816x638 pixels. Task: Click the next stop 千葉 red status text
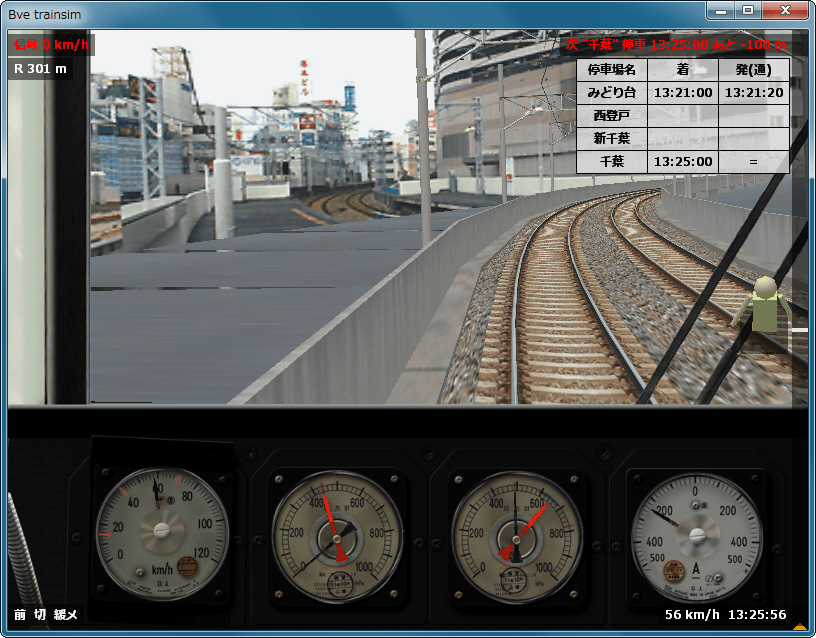coord(676,45)
